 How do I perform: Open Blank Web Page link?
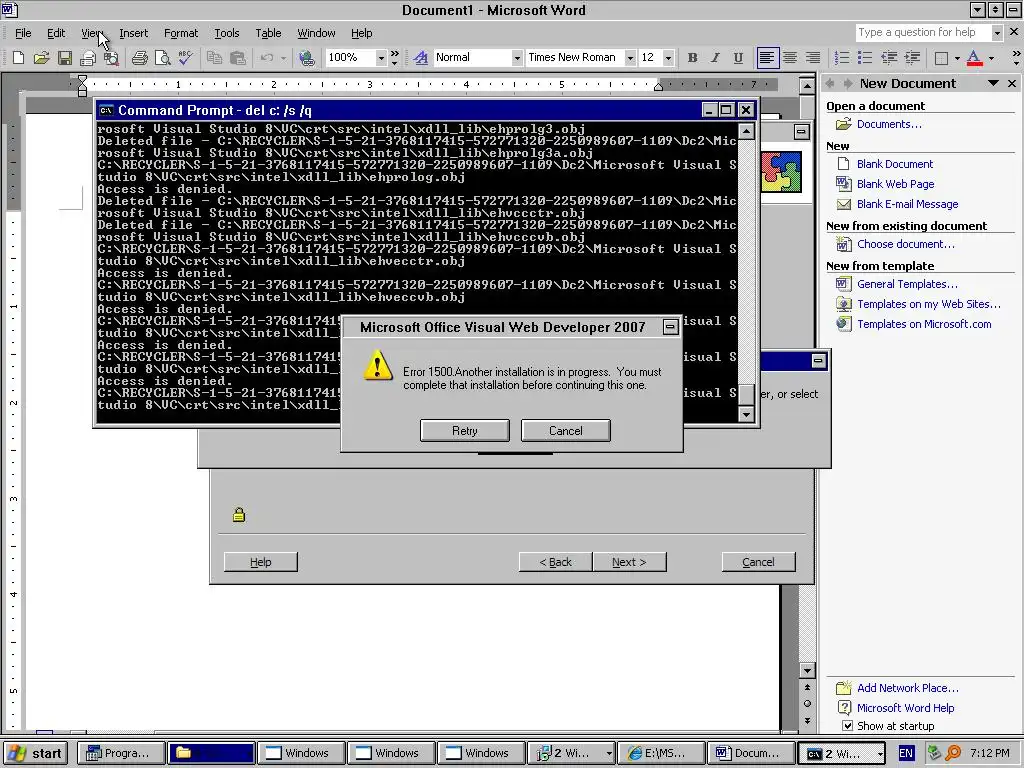pyautogui.click(x=895, y=184)
